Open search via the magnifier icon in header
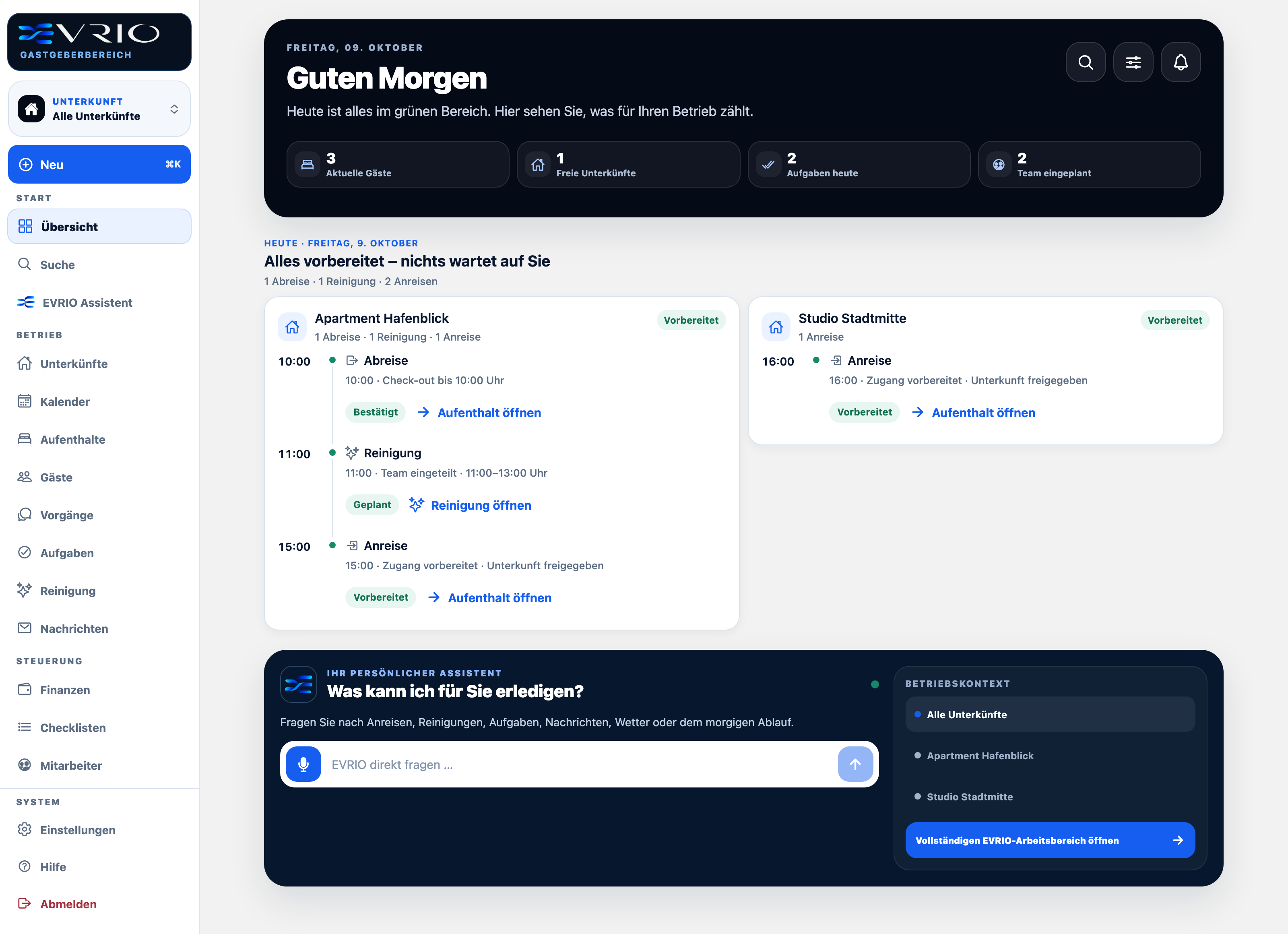The height and width of the screenshot is (934, 1288). [1085, 62]
